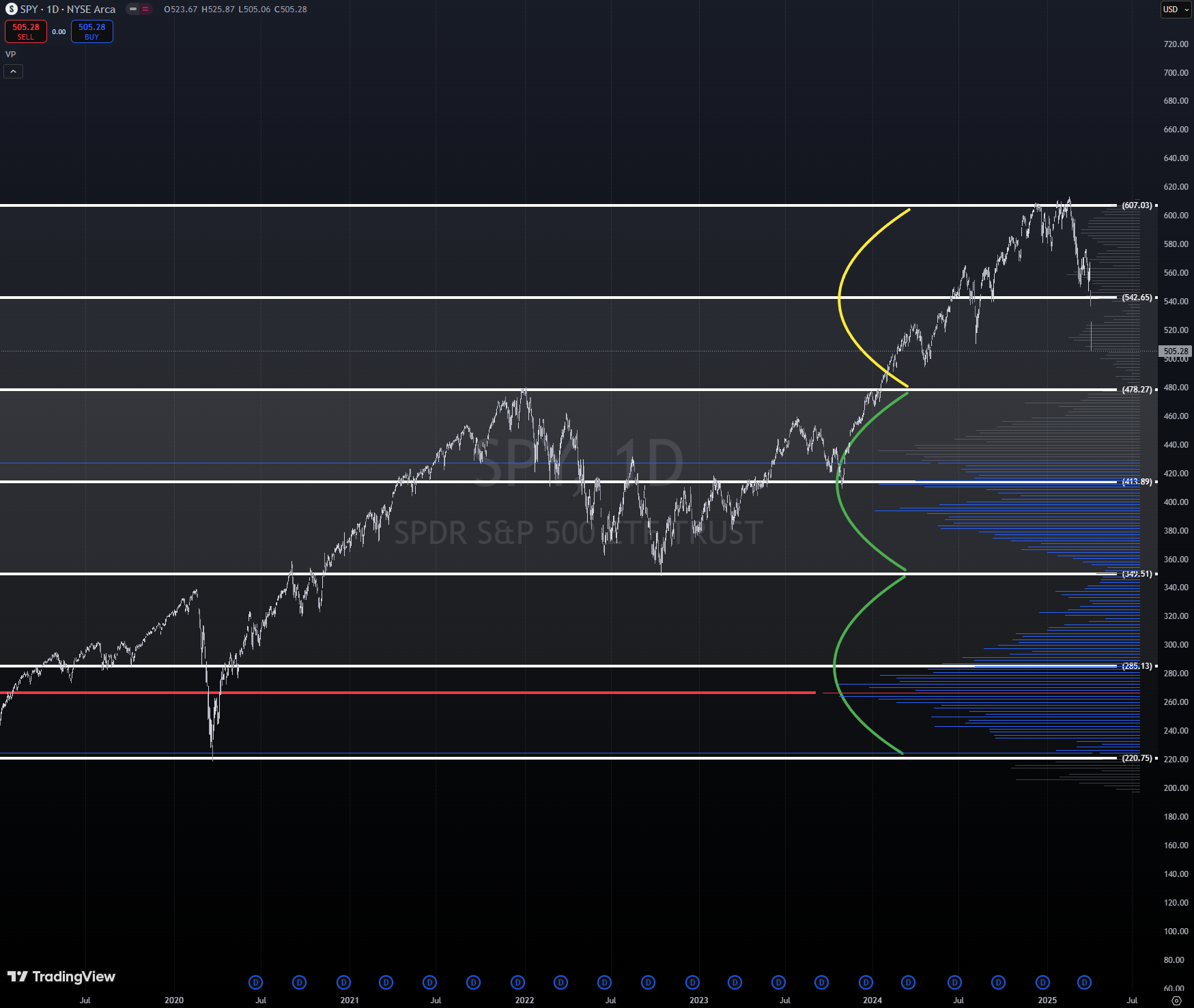Select the (478.27) horizontal line label
Viewport: 1194px width, 1008px height.
pos(1137,390)
